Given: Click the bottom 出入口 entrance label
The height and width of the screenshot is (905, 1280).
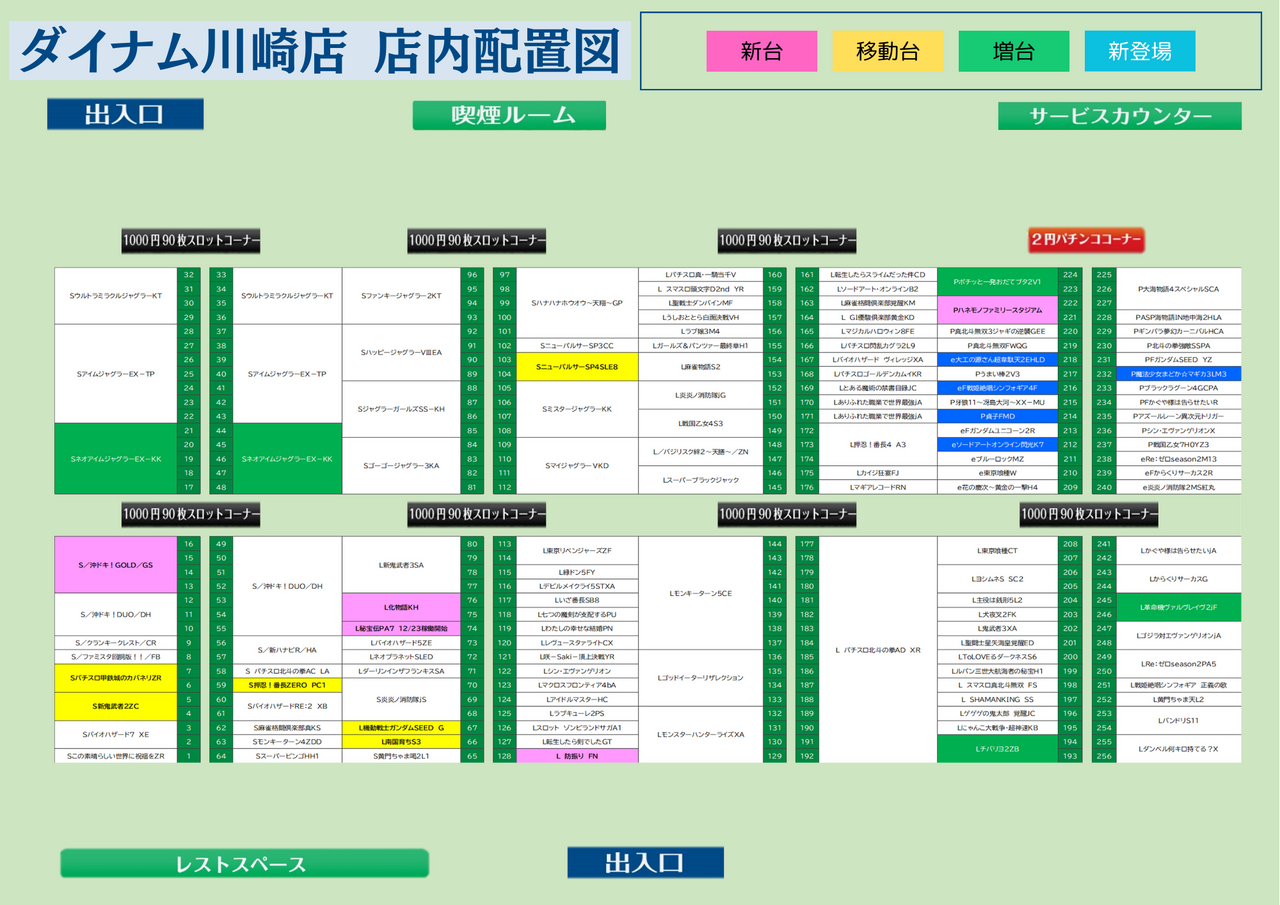Looking at the screenshot, I should [645, 863].
